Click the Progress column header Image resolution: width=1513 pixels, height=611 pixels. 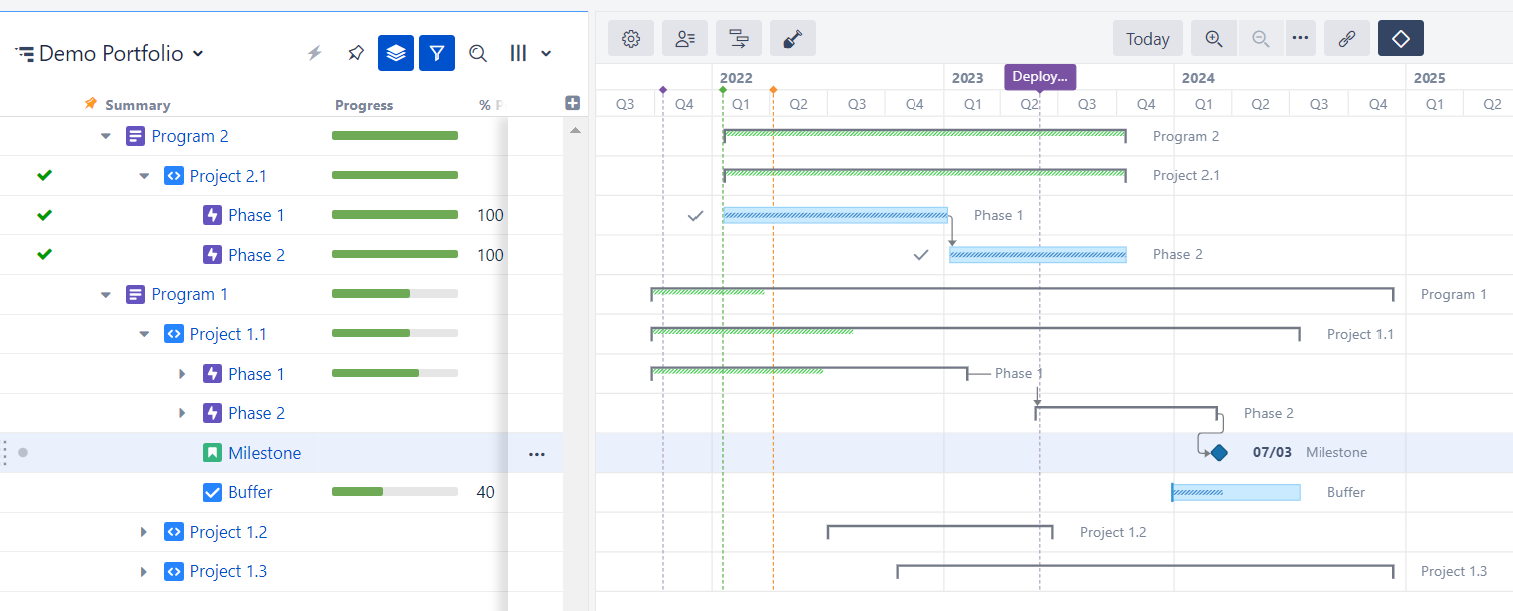[x=364, y=105]
